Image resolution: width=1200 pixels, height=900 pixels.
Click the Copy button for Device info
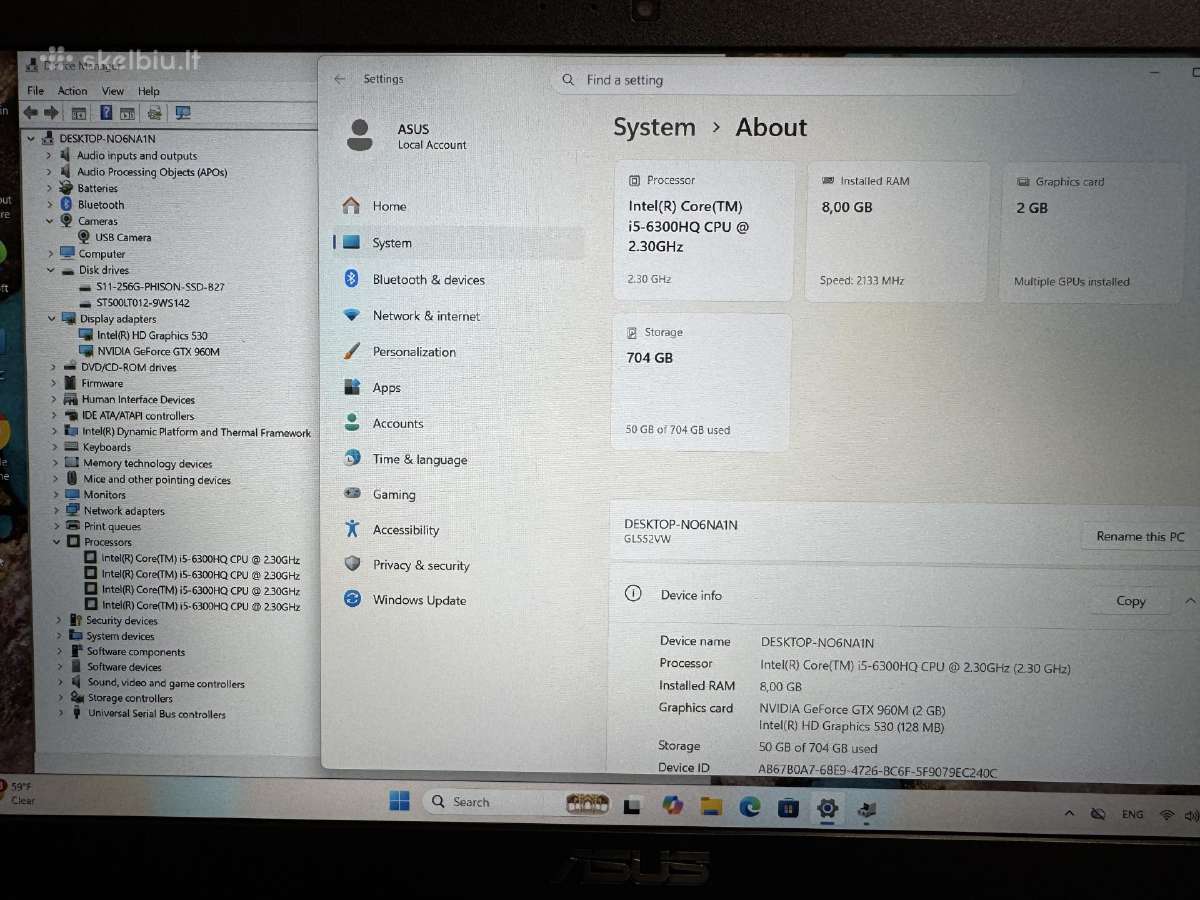[x=1131, y=601]
